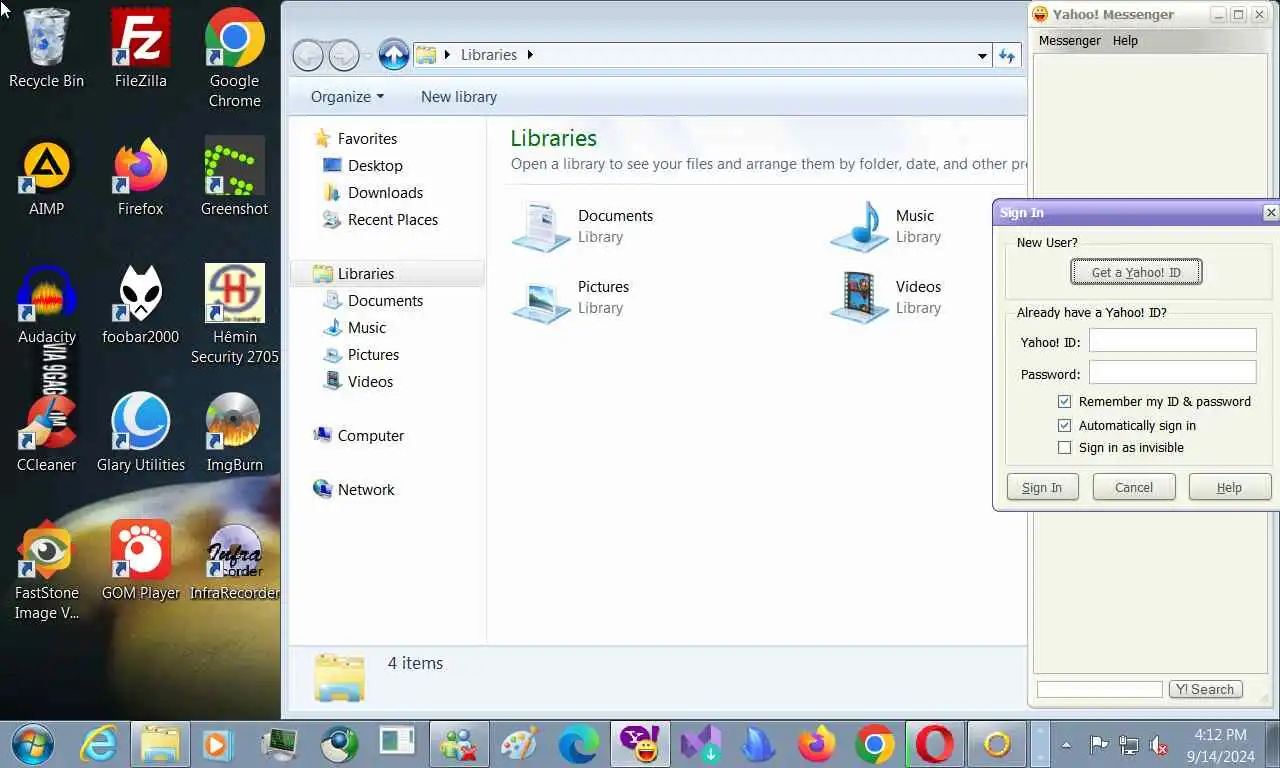Click the blue Up arrow button in Explorer
1280x768 pixels.
394,55
